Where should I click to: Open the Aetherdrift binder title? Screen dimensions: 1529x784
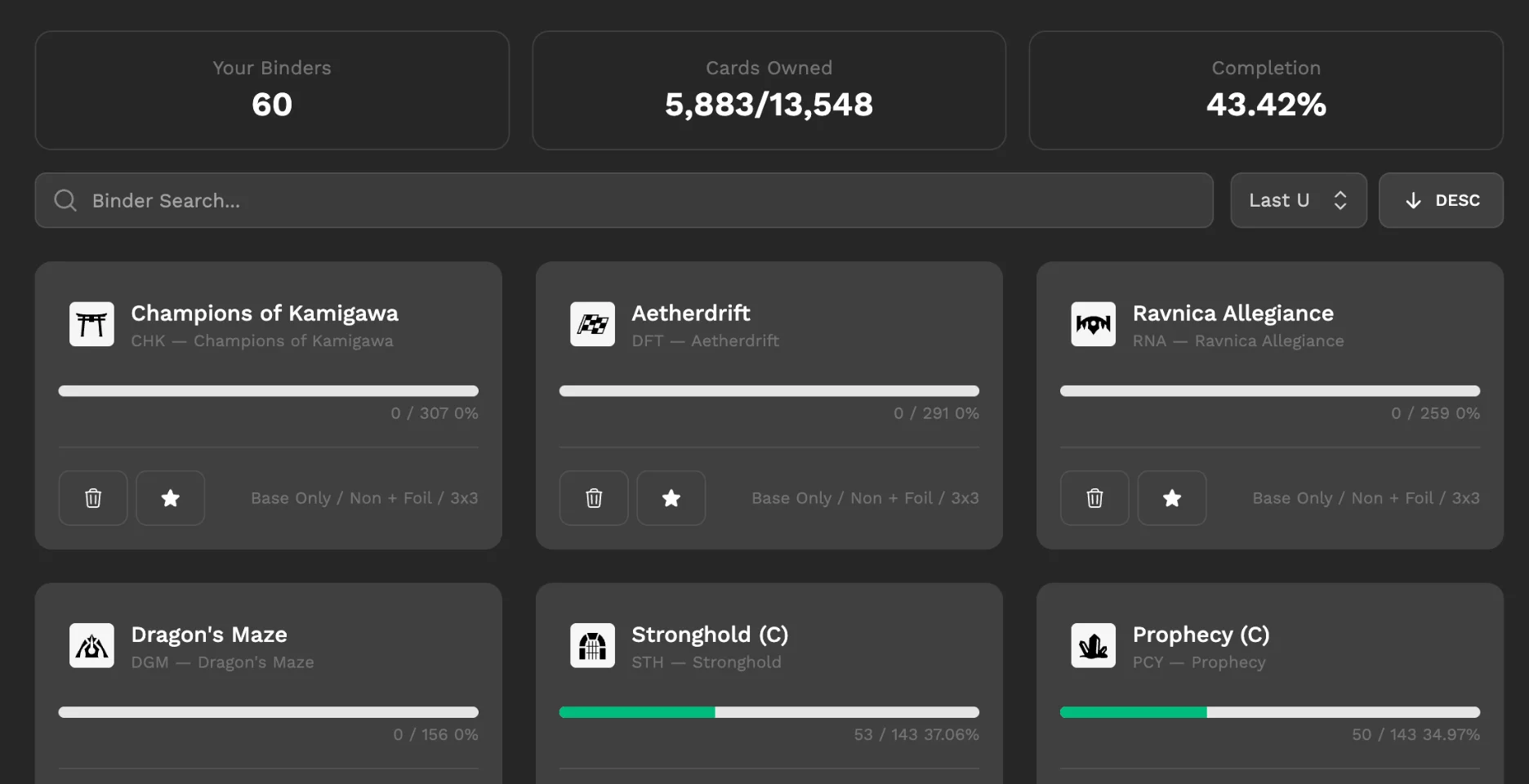(691, 314)
